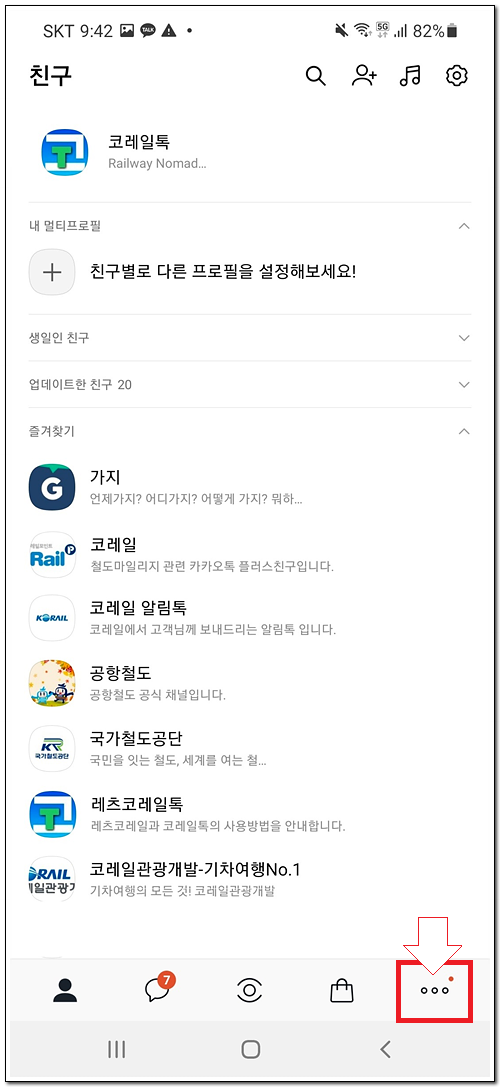Open the settings gear icon
The image size is (500, 1087).
point(457,76)
